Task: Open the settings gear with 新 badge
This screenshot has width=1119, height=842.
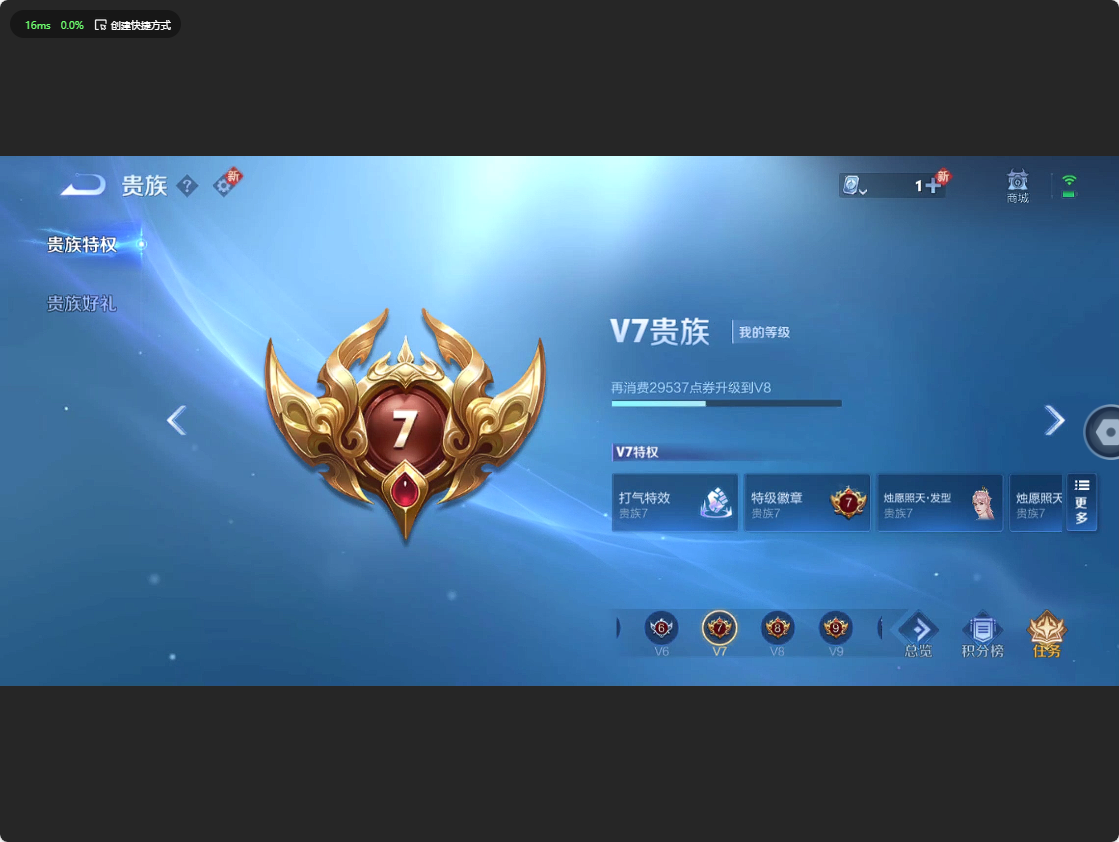Action: click(x=226, y=184)
